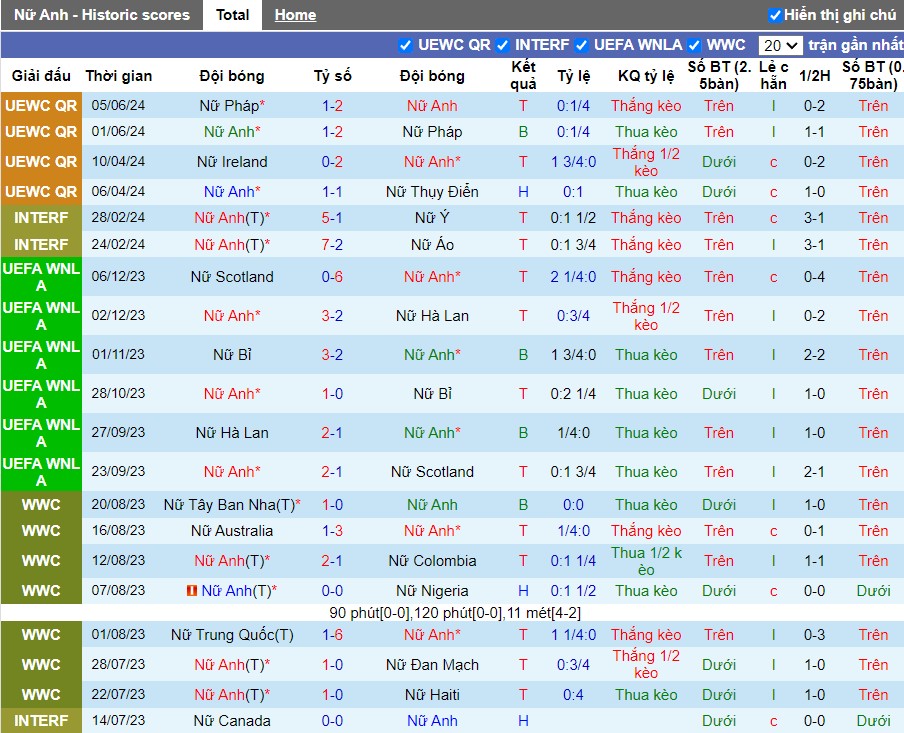Click Nữ Đan Mạch team name
This screenshot has width=904, height=733.
(x=432, y=664)
